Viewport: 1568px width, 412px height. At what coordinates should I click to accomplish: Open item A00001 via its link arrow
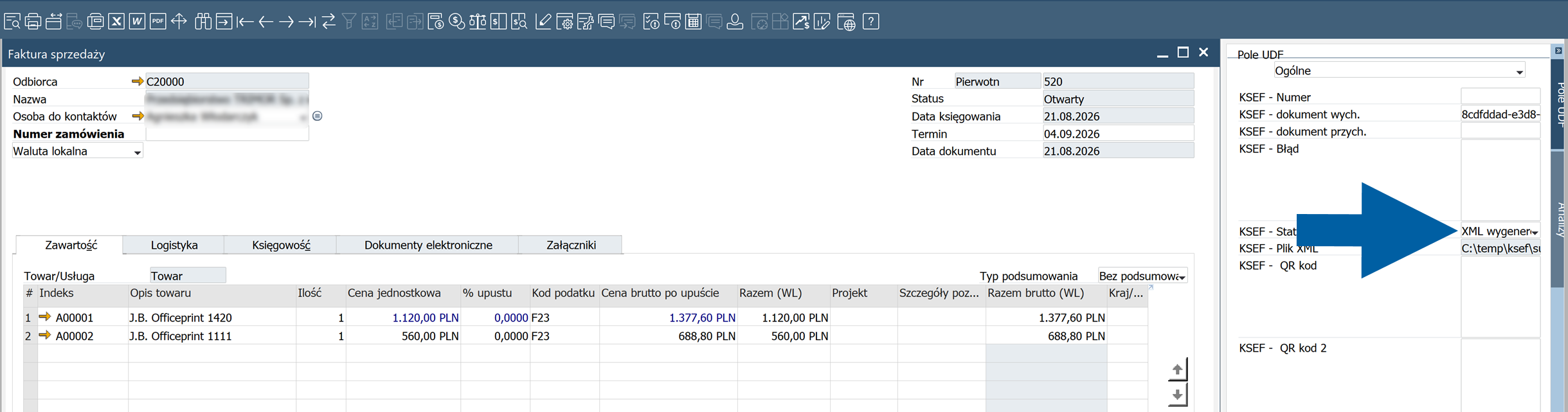pyautogui.click(x=45, y=317)
